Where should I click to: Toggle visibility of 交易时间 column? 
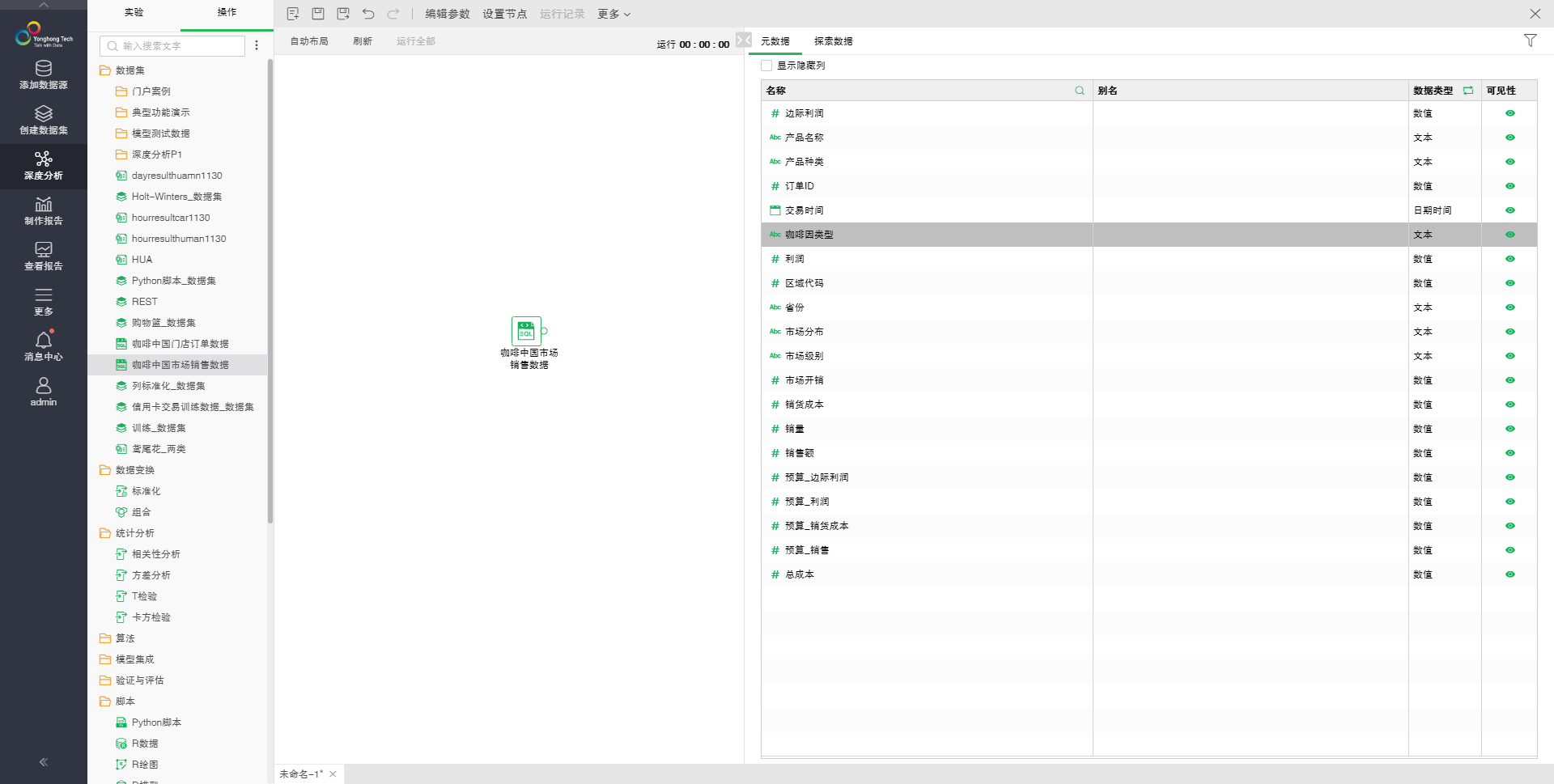click(x=1510, y=210)
